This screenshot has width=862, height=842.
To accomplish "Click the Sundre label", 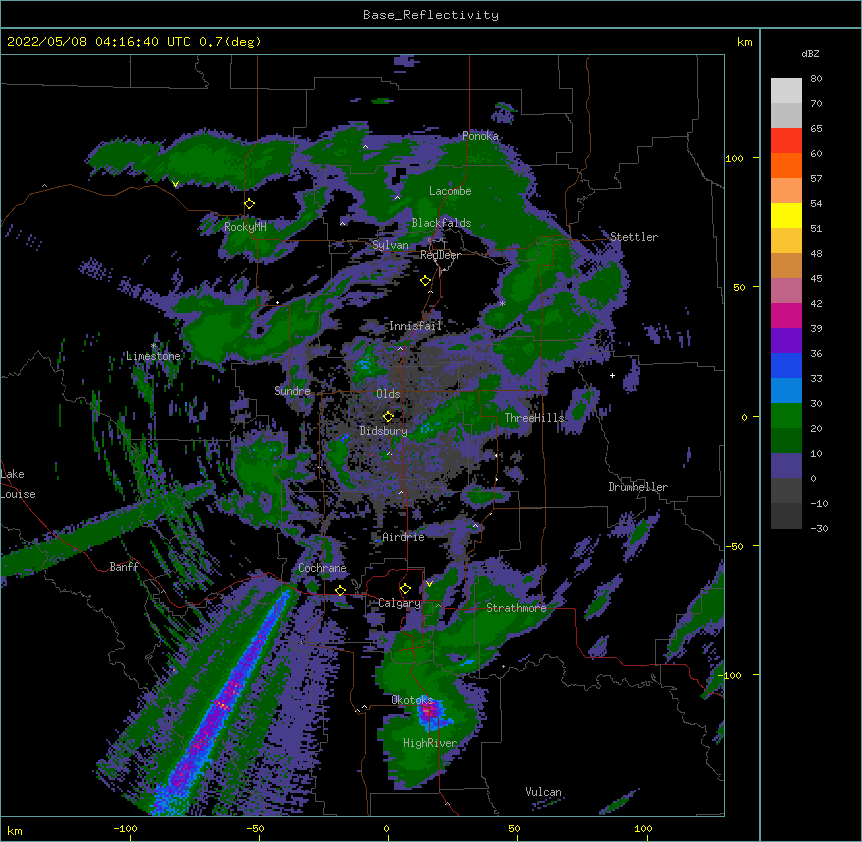I will click(292, 391).
